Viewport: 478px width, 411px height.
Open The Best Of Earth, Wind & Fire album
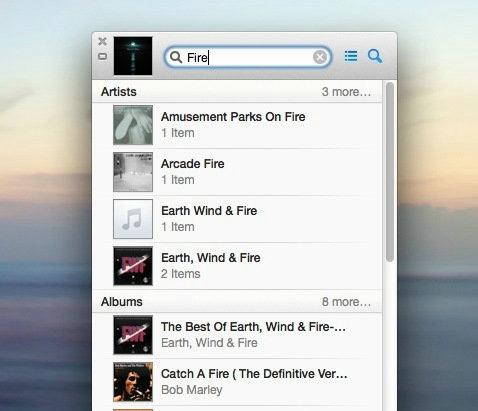coord(237,335)
